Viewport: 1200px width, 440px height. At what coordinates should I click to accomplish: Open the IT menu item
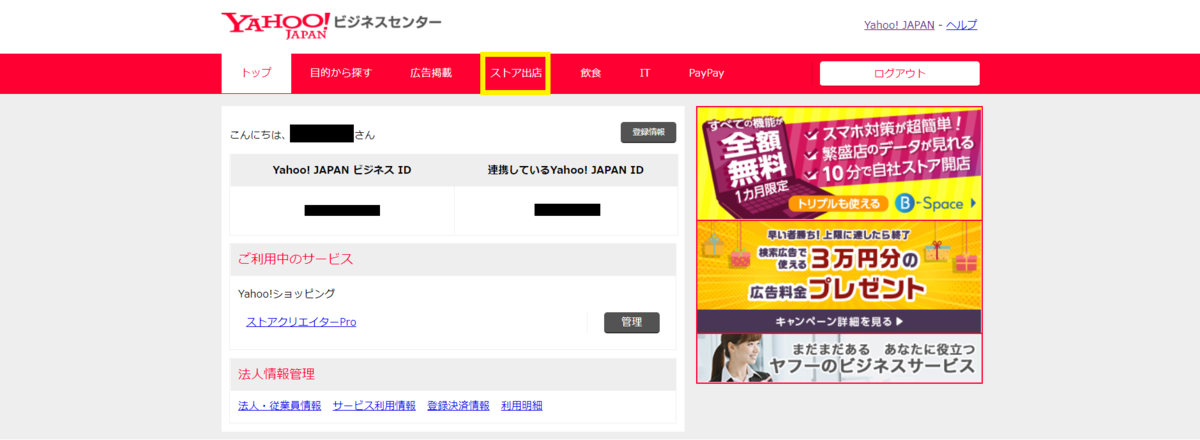(x=645, y=73)
